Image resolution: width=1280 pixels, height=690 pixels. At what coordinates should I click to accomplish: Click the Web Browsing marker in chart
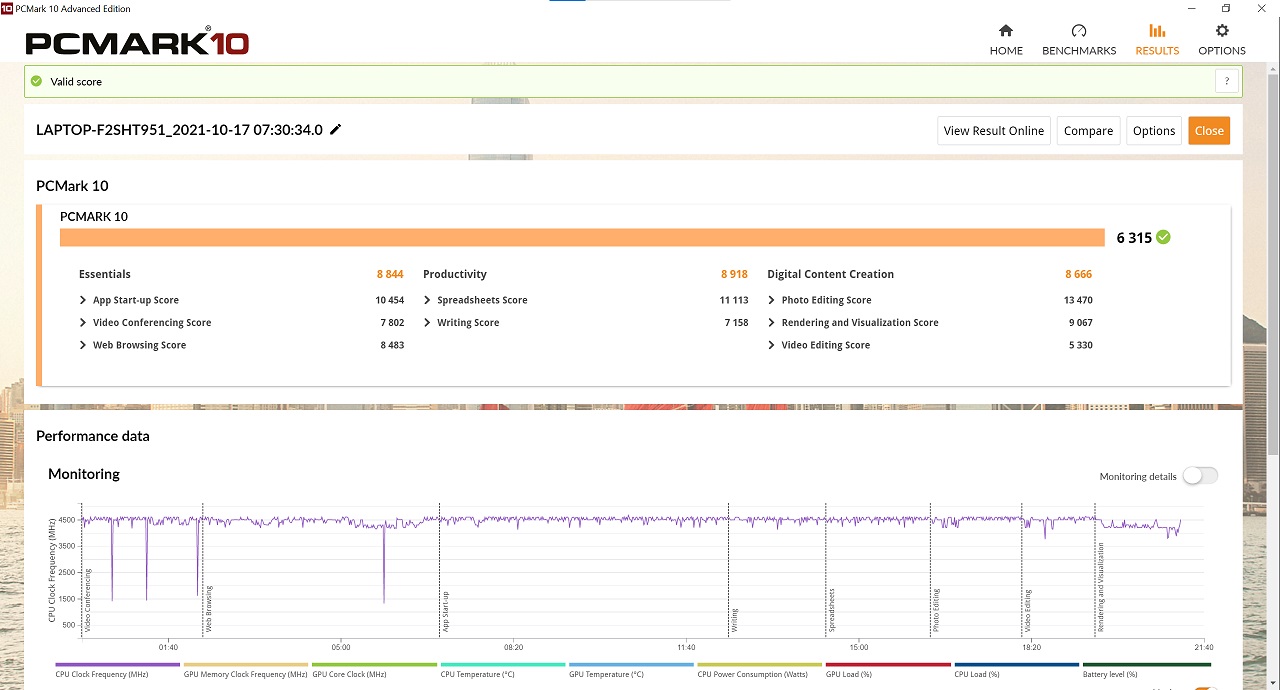[x=209, y=609]
